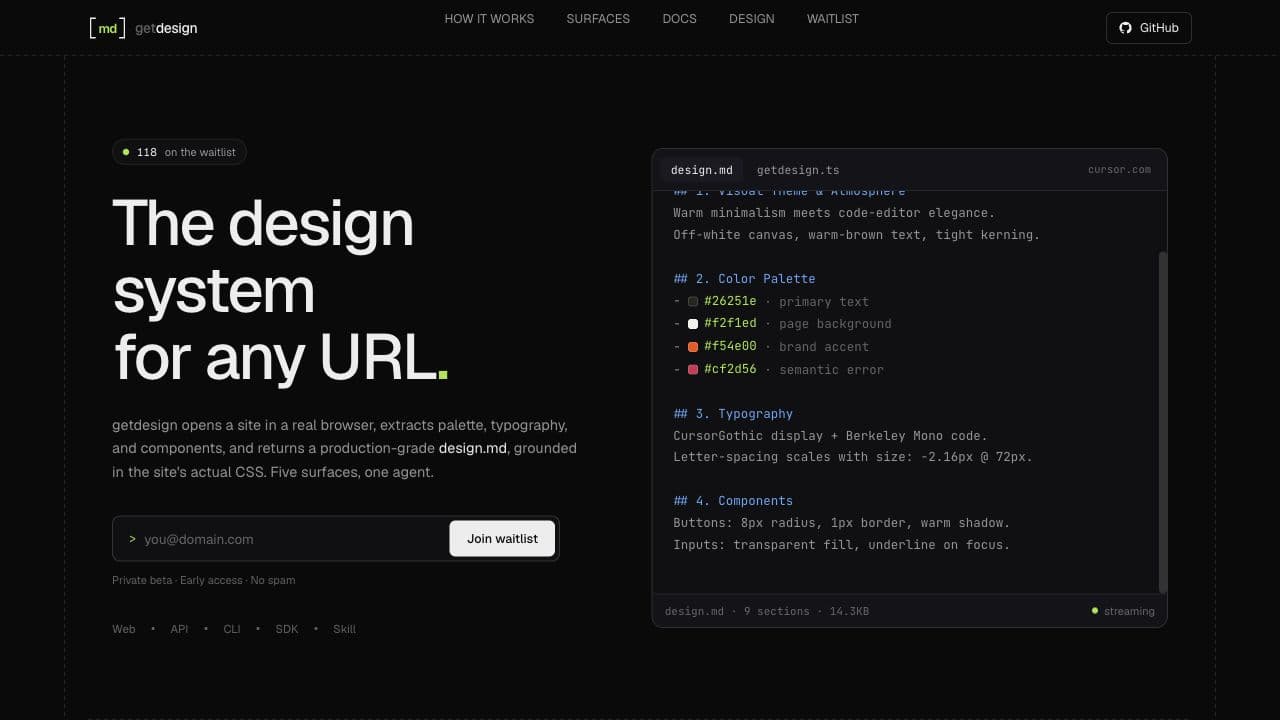Click 'The design system for any URL' headline
1280x720 pixels.
(280, 290)
